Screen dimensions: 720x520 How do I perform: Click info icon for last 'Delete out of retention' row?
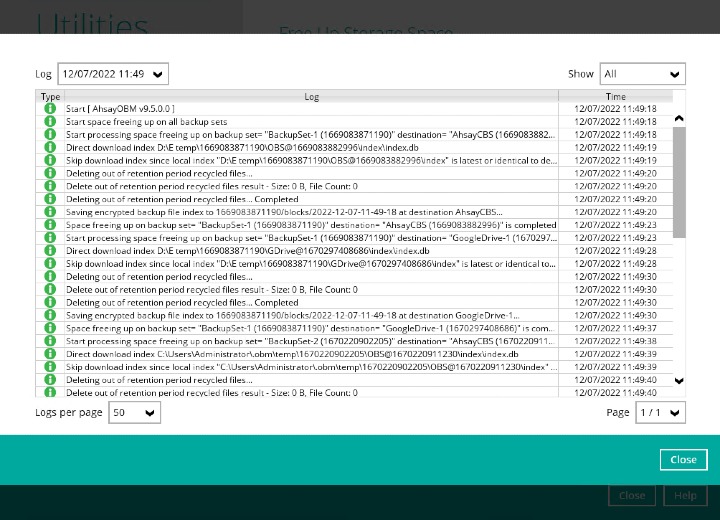tap(50, 393)
